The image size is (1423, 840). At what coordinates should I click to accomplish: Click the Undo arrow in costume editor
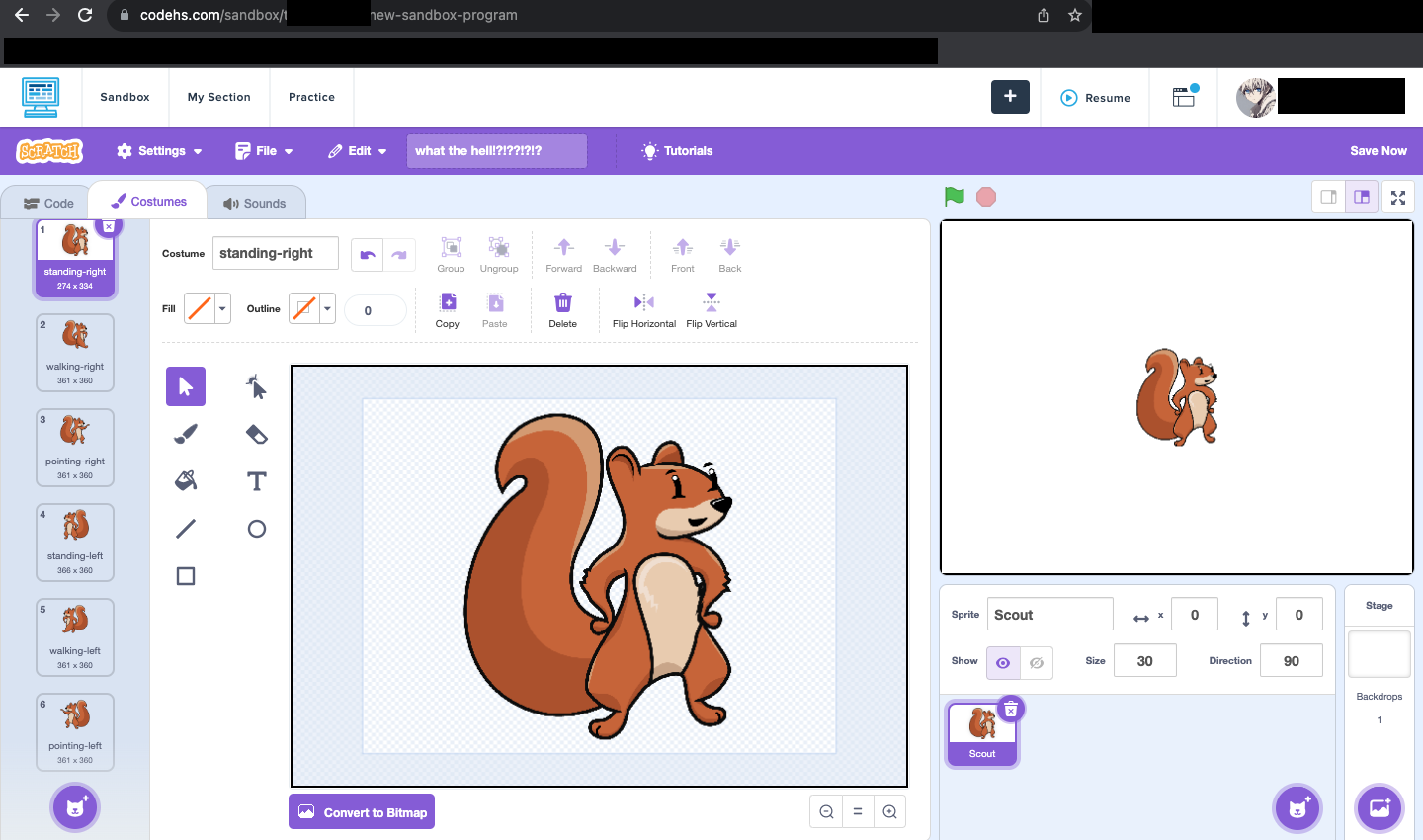pos(365,254)
